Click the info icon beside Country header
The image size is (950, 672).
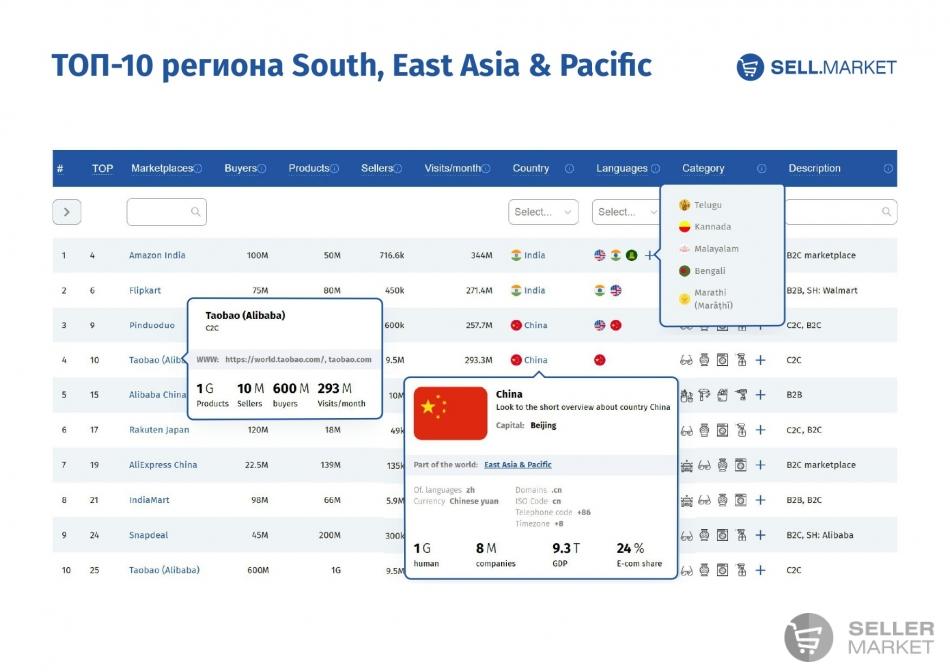click(570, 168)
